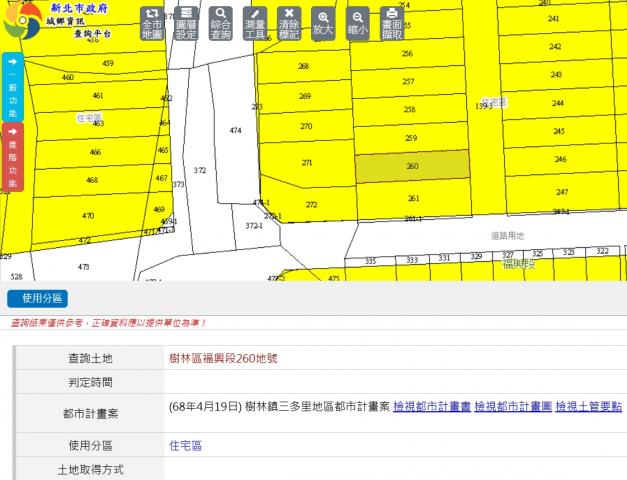This screenshot has height=480, width=627.
Task: Open the 檢視都市計畫書 link
Action: tap(431, 407)
